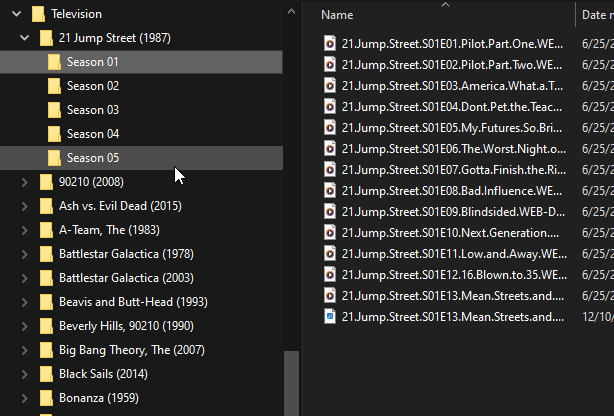The width and height of the screenshot is (614, 416).
Task: Click the S01E10 Next Generation video icon
Action: (x=330, y=233)
